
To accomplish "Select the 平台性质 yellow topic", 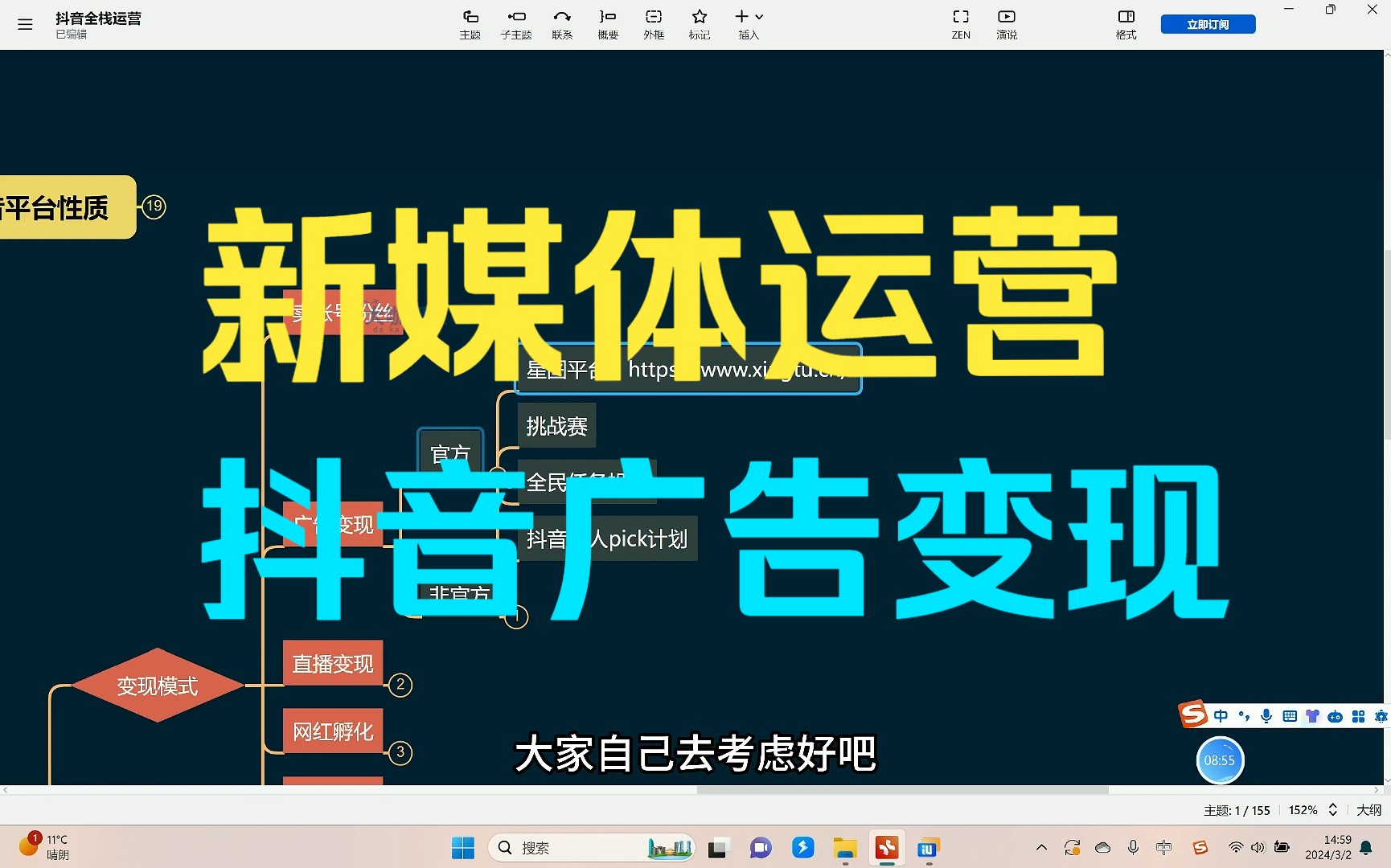I will (x=68, y=207).
